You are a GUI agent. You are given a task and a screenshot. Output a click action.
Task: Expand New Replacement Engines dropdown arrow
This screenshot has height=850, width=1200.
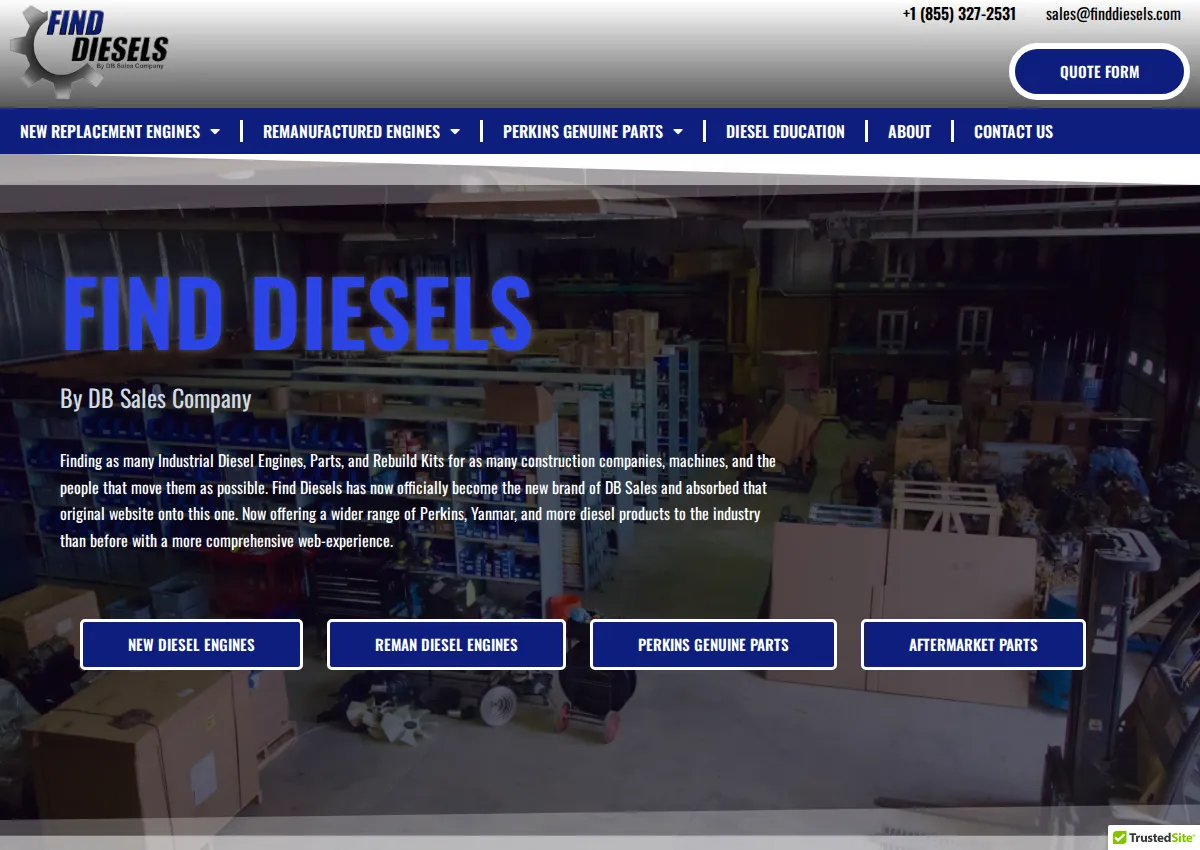point(215,132)
